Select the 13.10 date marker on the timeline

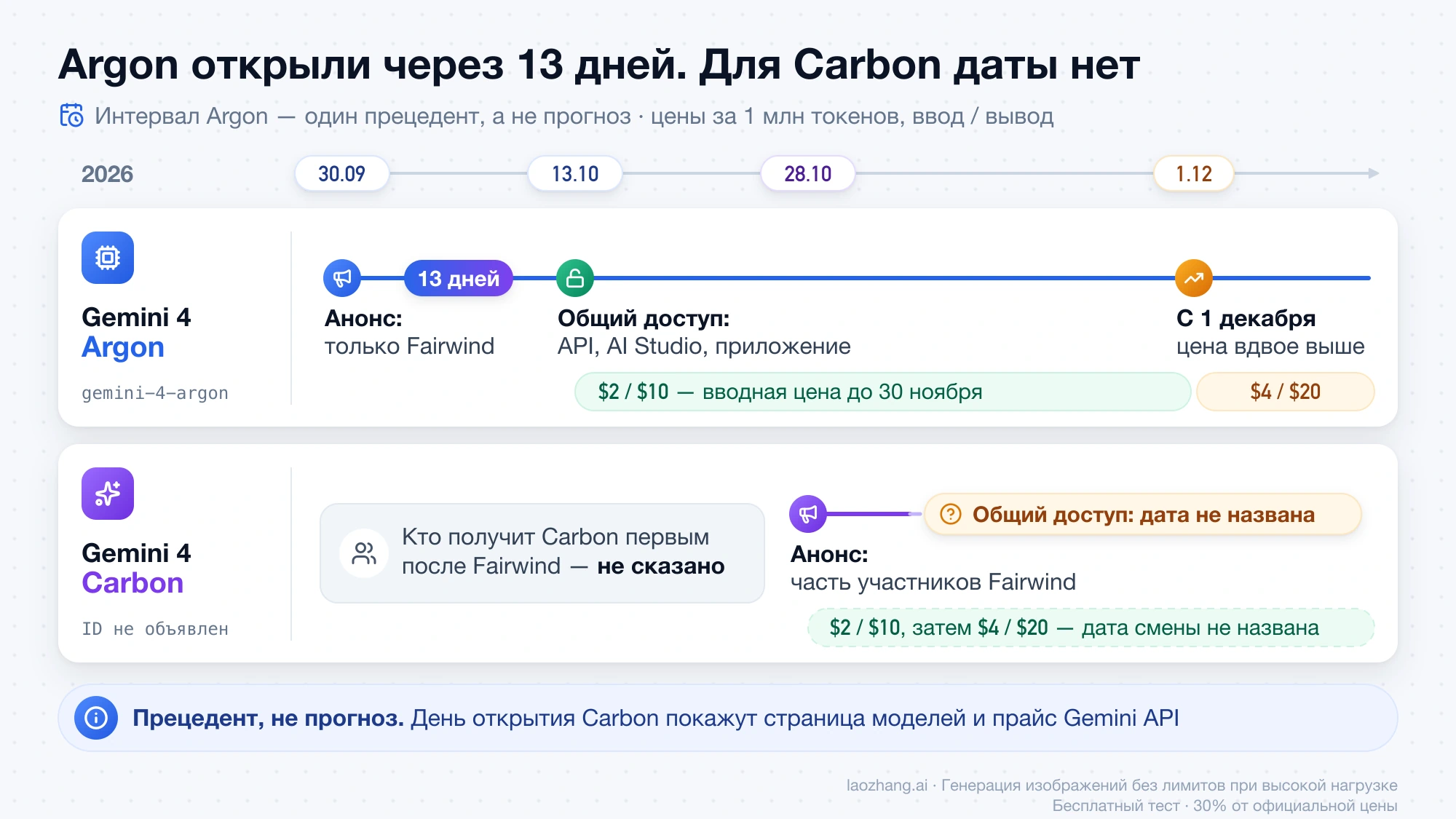coord(575,173)
